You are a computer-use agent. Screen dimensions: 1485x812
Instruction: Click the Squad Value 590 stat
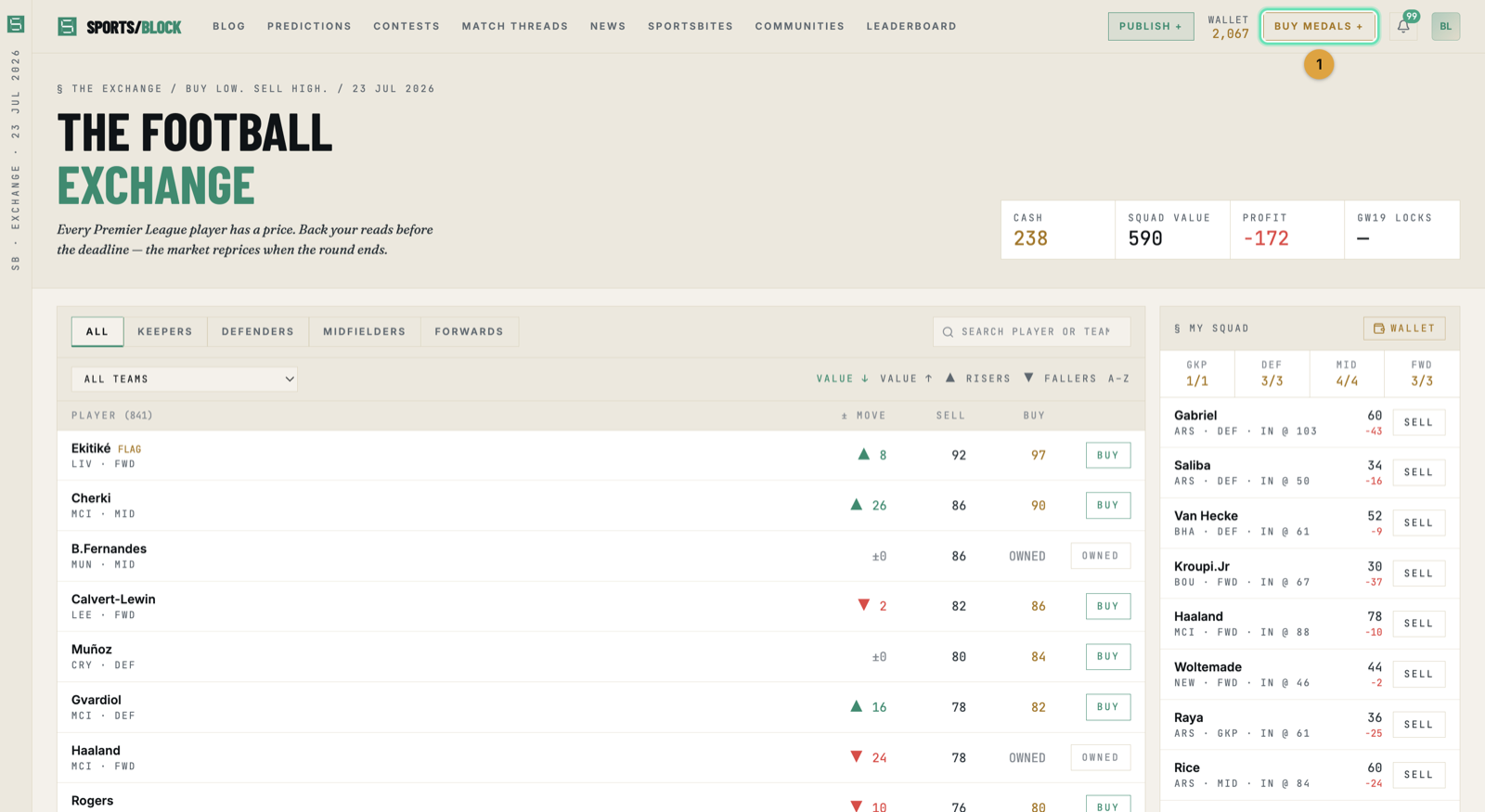(x=1173, y=229)
